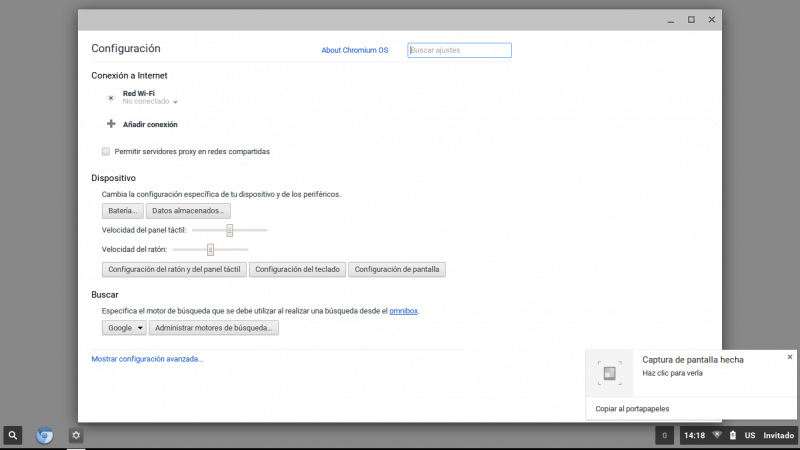The image size is (800, 450).
Task: Focus the Buscar ajustes search field
Action: click(x=459, y=50)
